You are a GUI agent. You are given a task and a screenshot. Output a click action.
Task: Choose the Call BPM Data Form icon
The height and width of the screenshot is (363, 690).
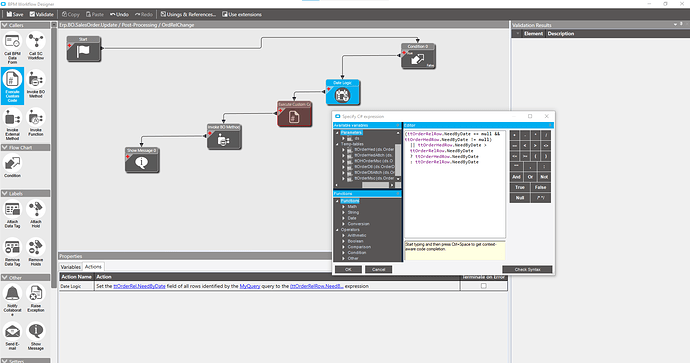pos(12,48)
